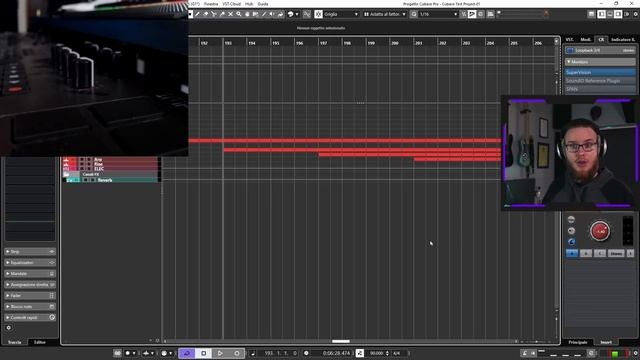Select the Principale tab at bottom right

point(578,342)
